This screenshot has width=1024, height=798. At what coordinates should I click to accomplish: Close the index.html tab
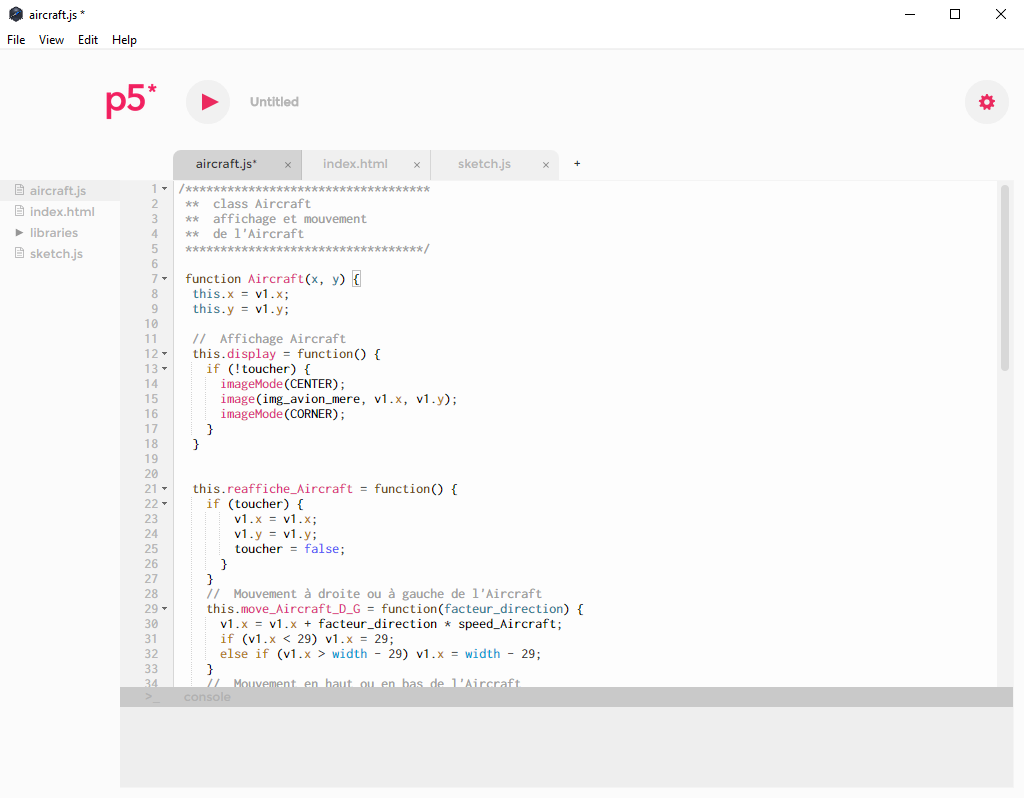coord(417,165)
